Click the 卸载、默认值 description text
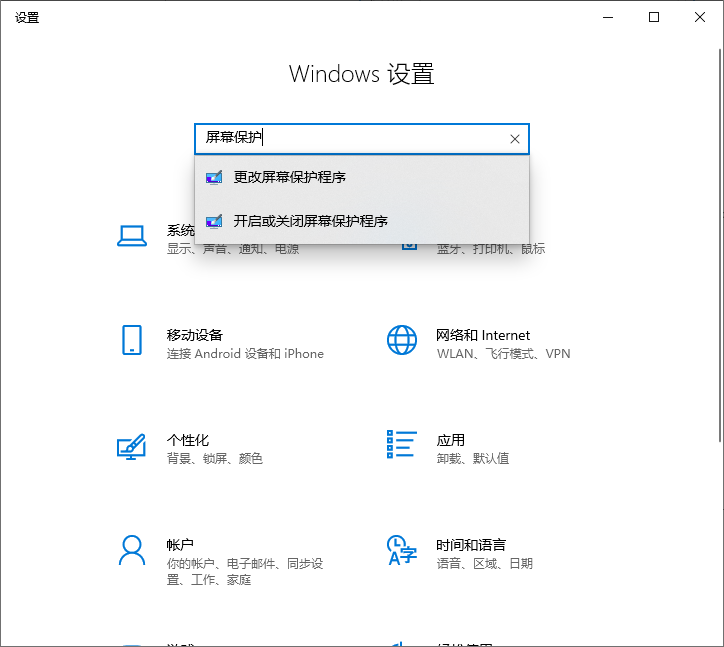 [473, 459]
